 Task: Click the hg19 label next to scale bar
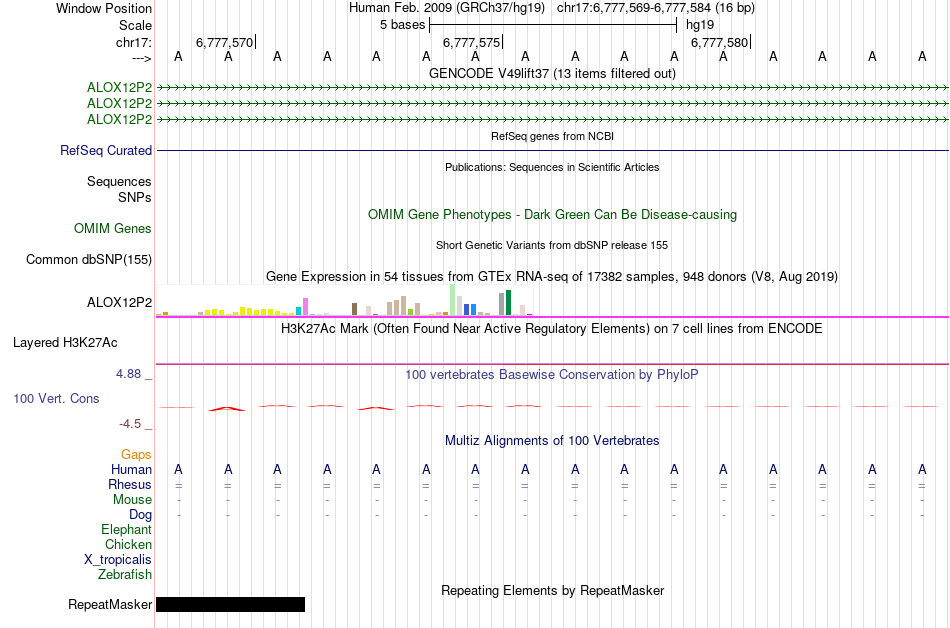point(700,25)
